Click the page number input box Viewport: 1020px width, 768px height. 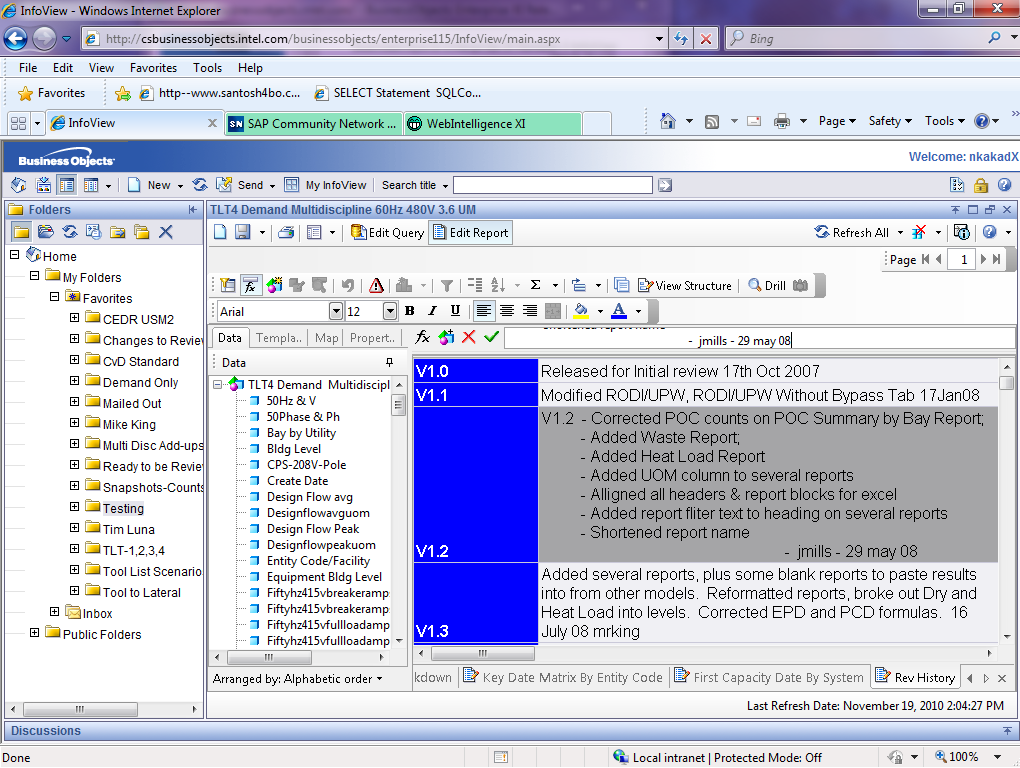point(963,259)
